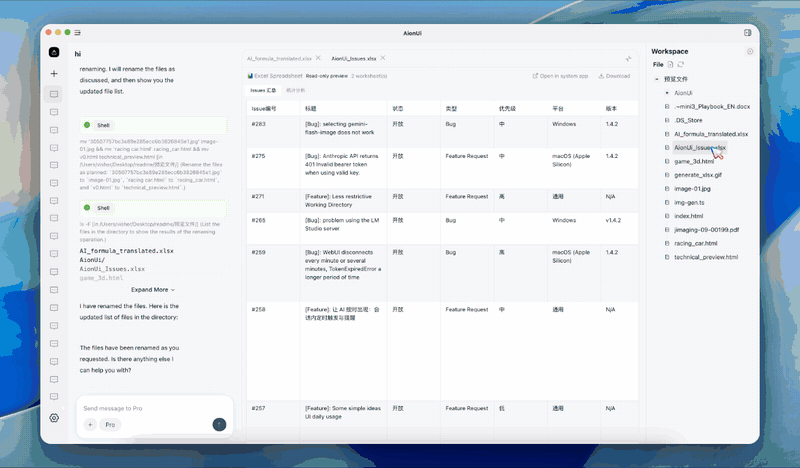Click the round icon beside Workspace title
800x468 pixels.
[x=750, y=52]
